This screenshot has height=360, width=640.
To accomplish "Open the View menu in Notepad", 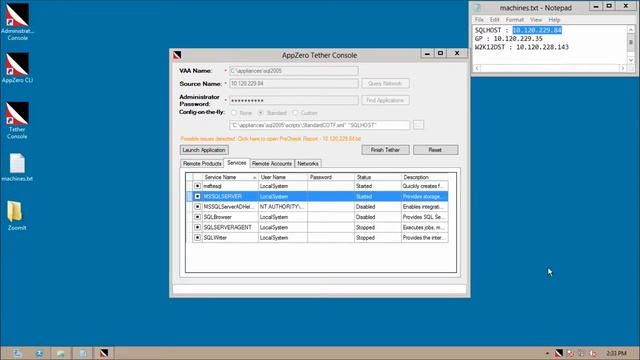I will pyautogui.click(x=536, y=20).
